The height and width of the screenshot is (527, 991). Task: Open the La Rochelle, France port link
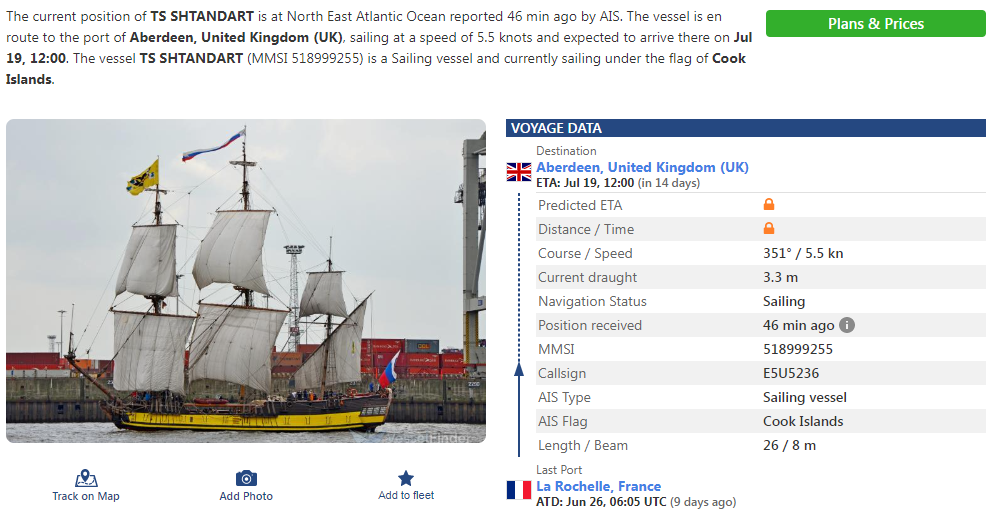tap(598, 486)
